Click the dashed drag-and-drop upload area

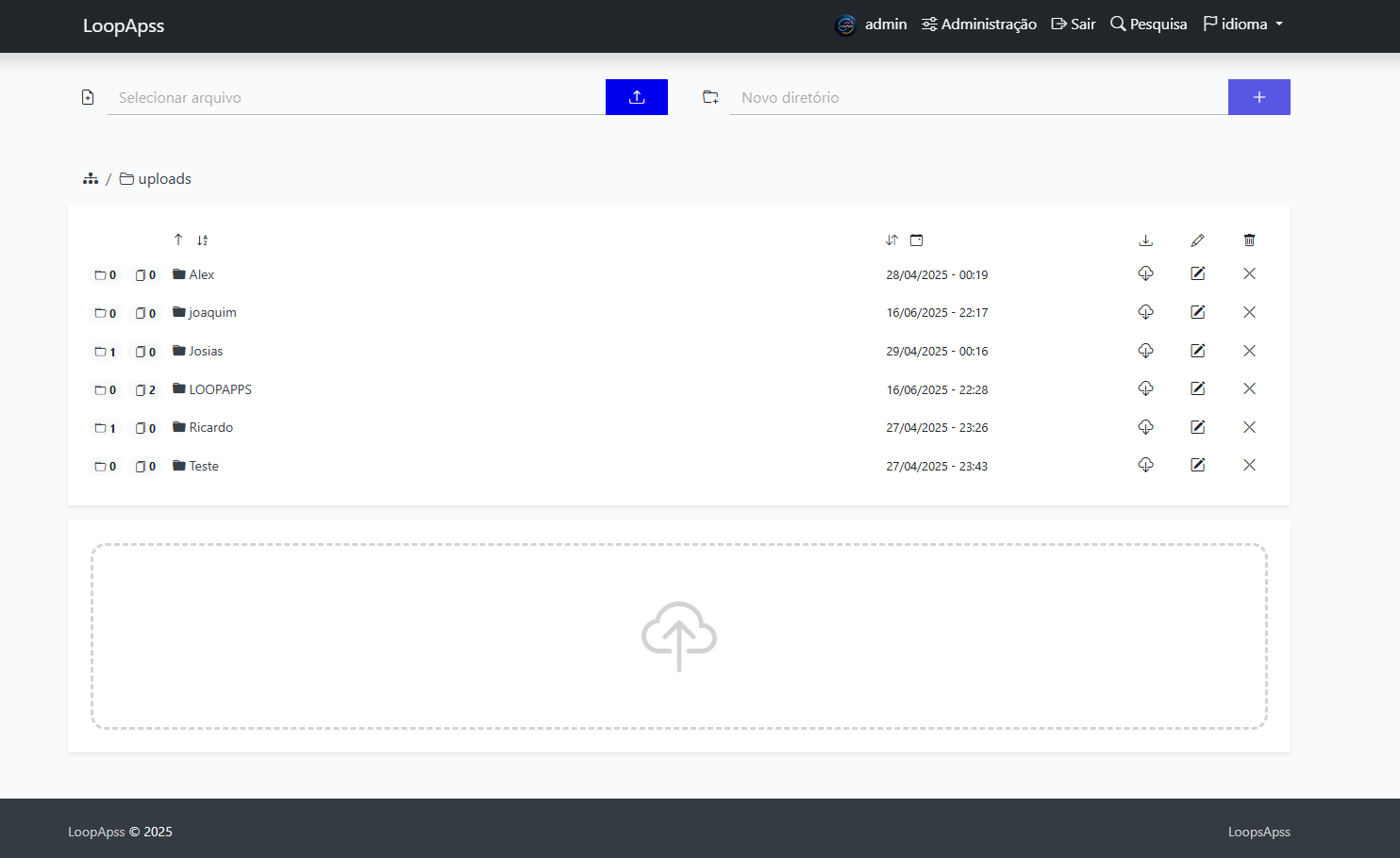pos(678,636)
